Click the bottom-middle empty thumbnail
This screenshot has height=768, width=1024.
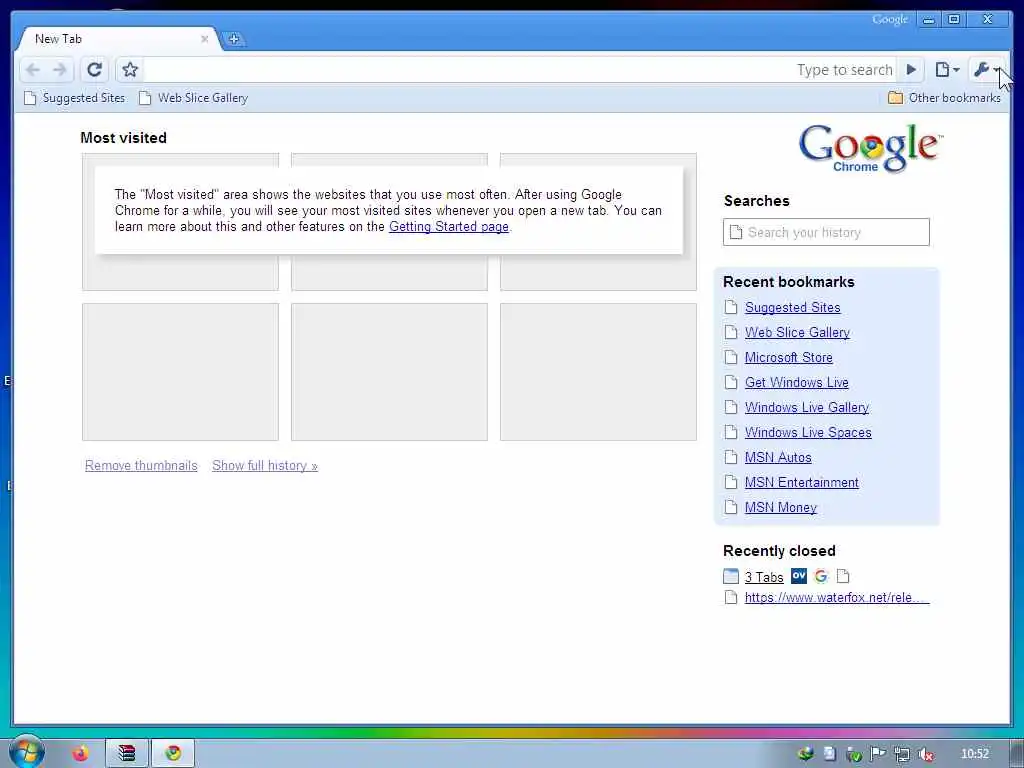(389, 372)
